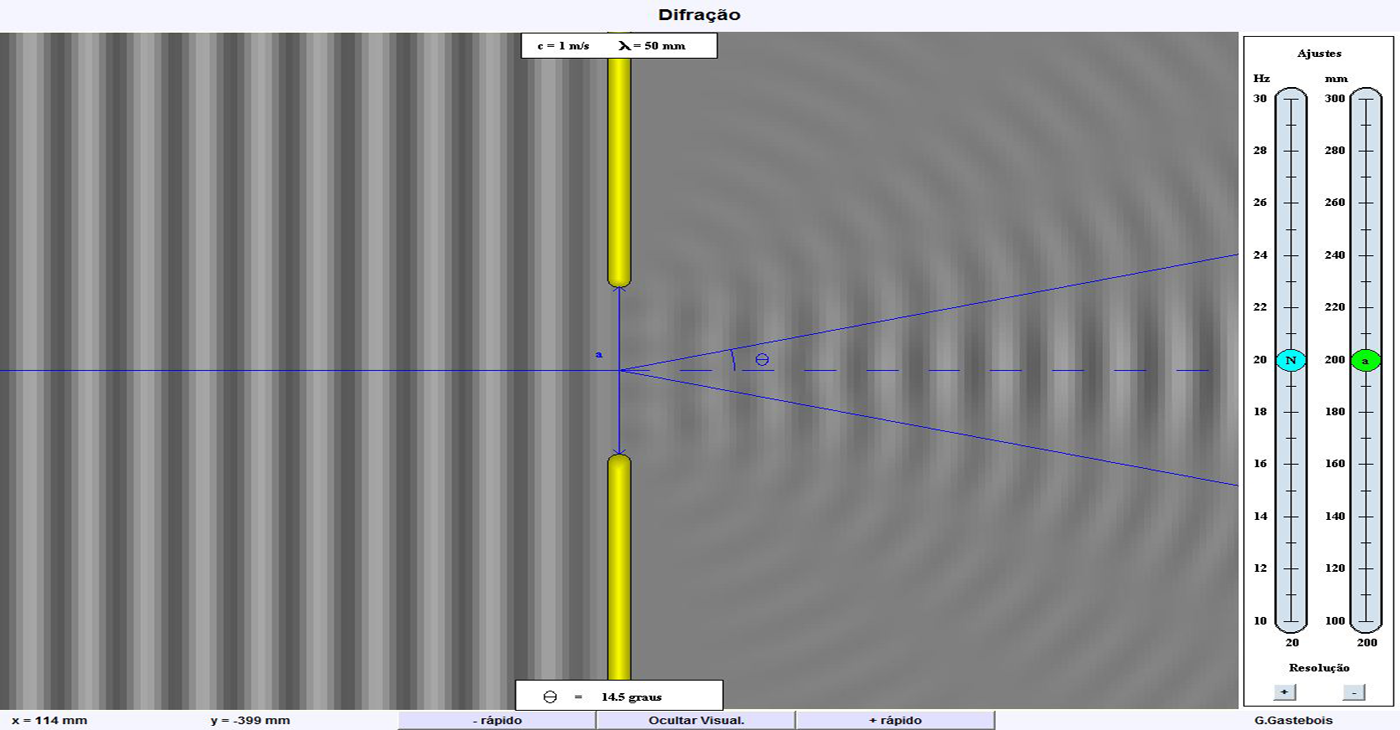Click the 'Hz' column label

pos(1261,78)
